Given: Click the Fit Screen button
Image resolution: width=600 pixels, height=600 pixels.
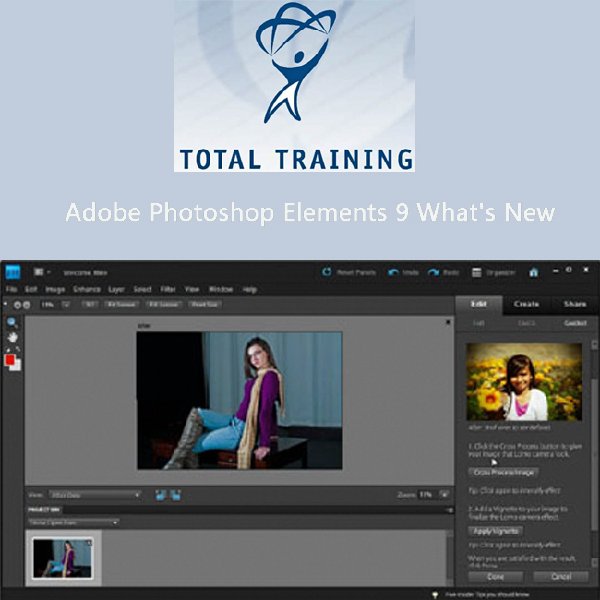Looking at the screenshot, I should point(122,305).
